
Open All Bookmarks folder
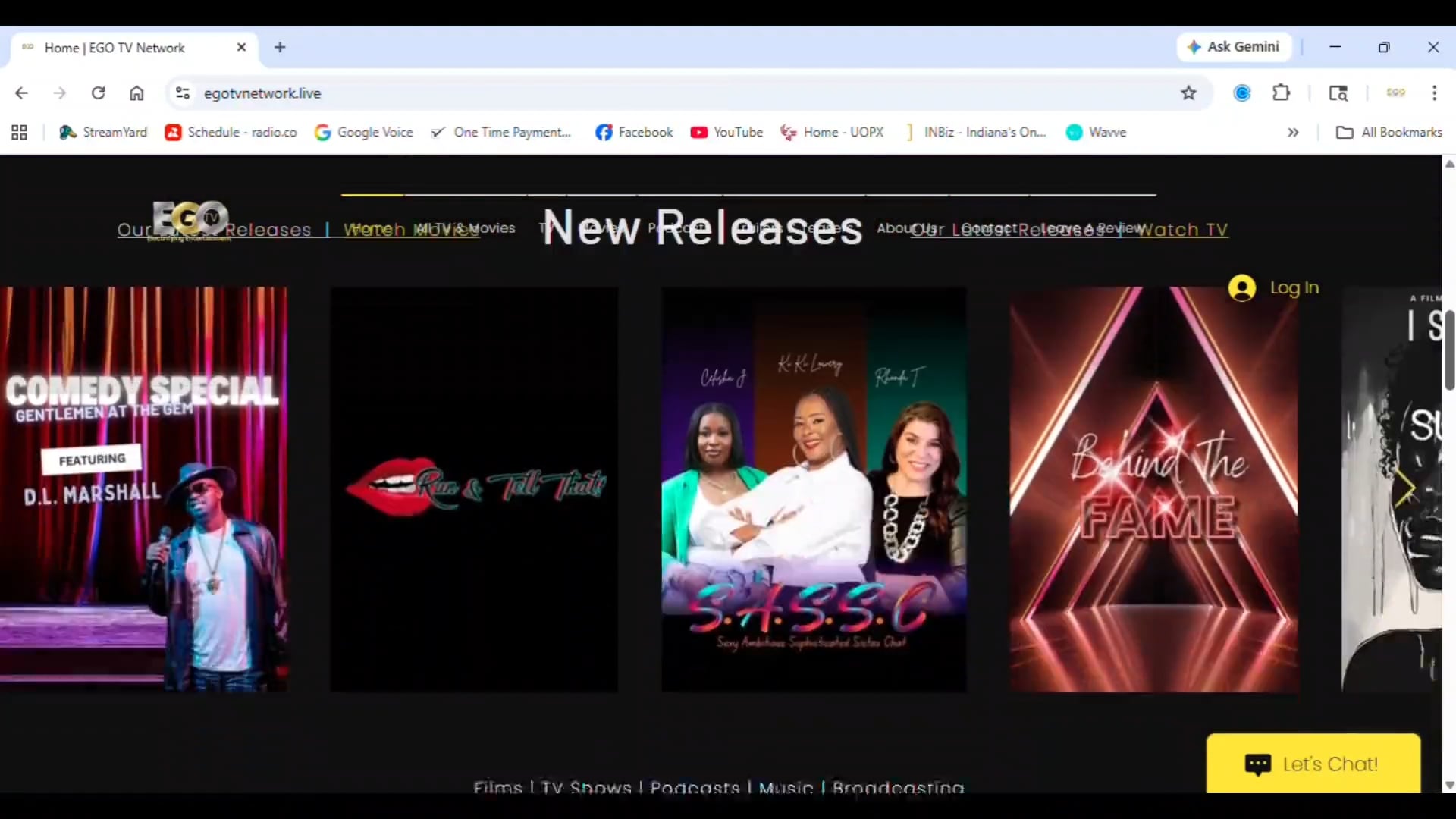click(x=1389, y=132)
